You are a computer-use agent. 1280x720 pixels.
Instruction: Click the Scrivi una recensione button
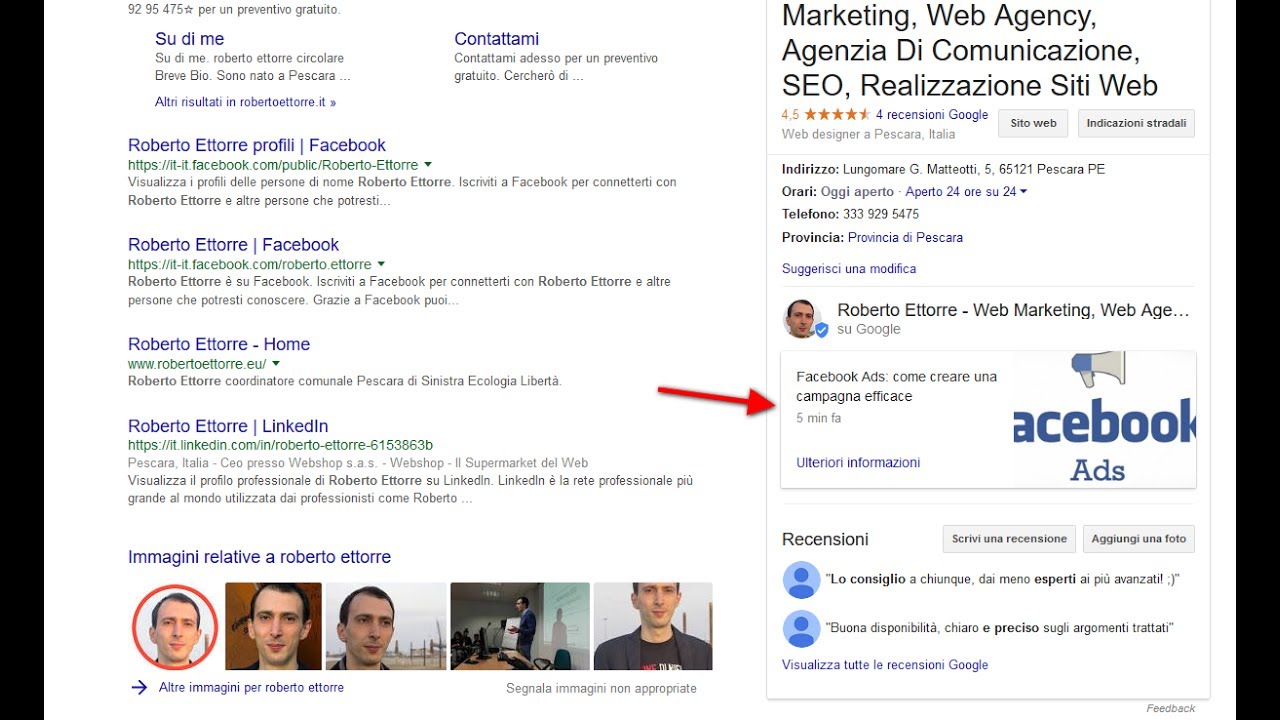[1009, 539]
